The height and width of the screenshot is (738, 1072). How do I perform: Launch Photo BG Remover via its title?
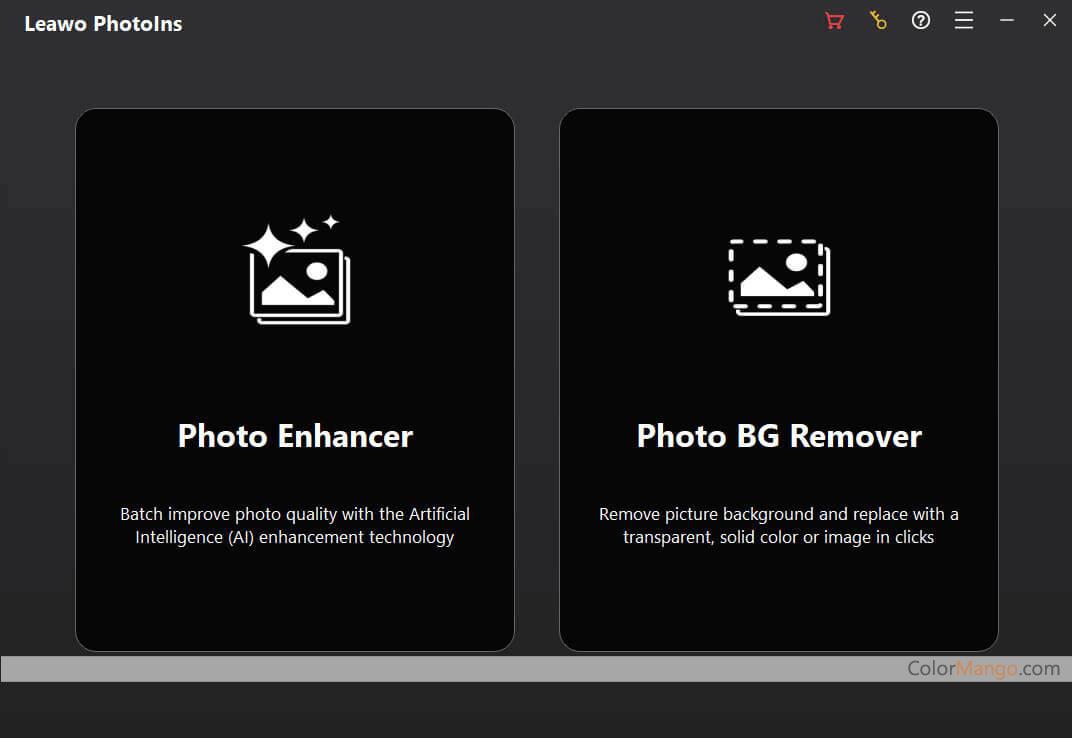(x=779, y=436)
